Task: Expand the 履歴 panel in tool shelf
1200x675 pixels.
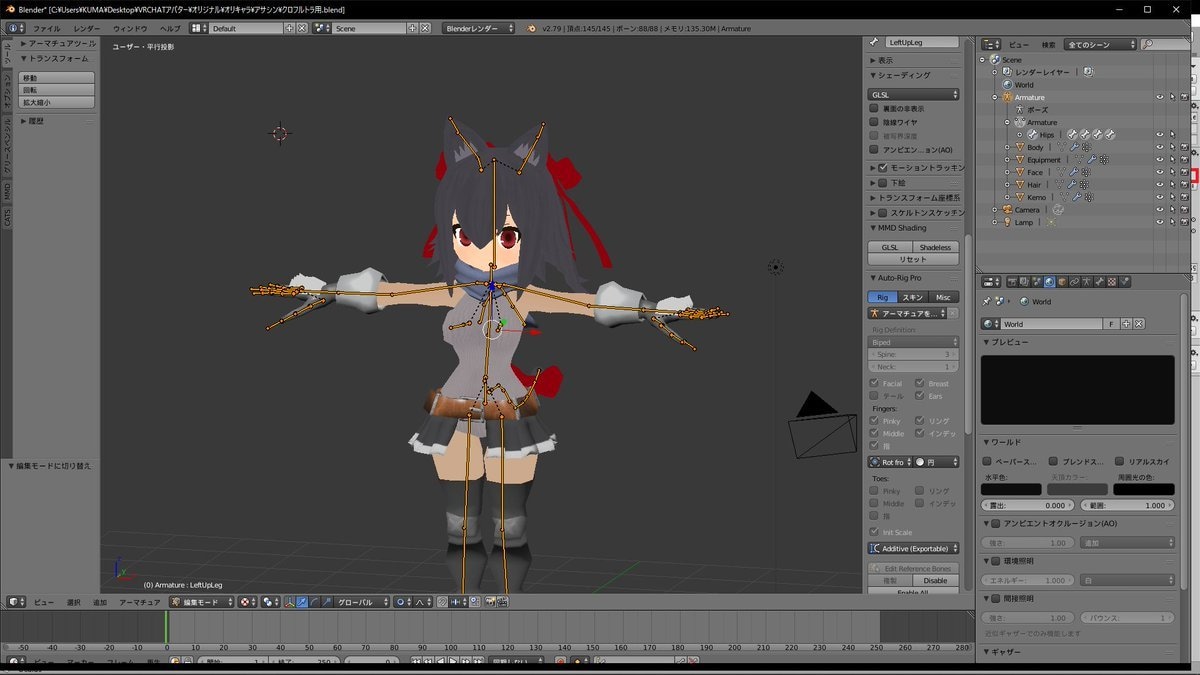Action: pos(32,120)
